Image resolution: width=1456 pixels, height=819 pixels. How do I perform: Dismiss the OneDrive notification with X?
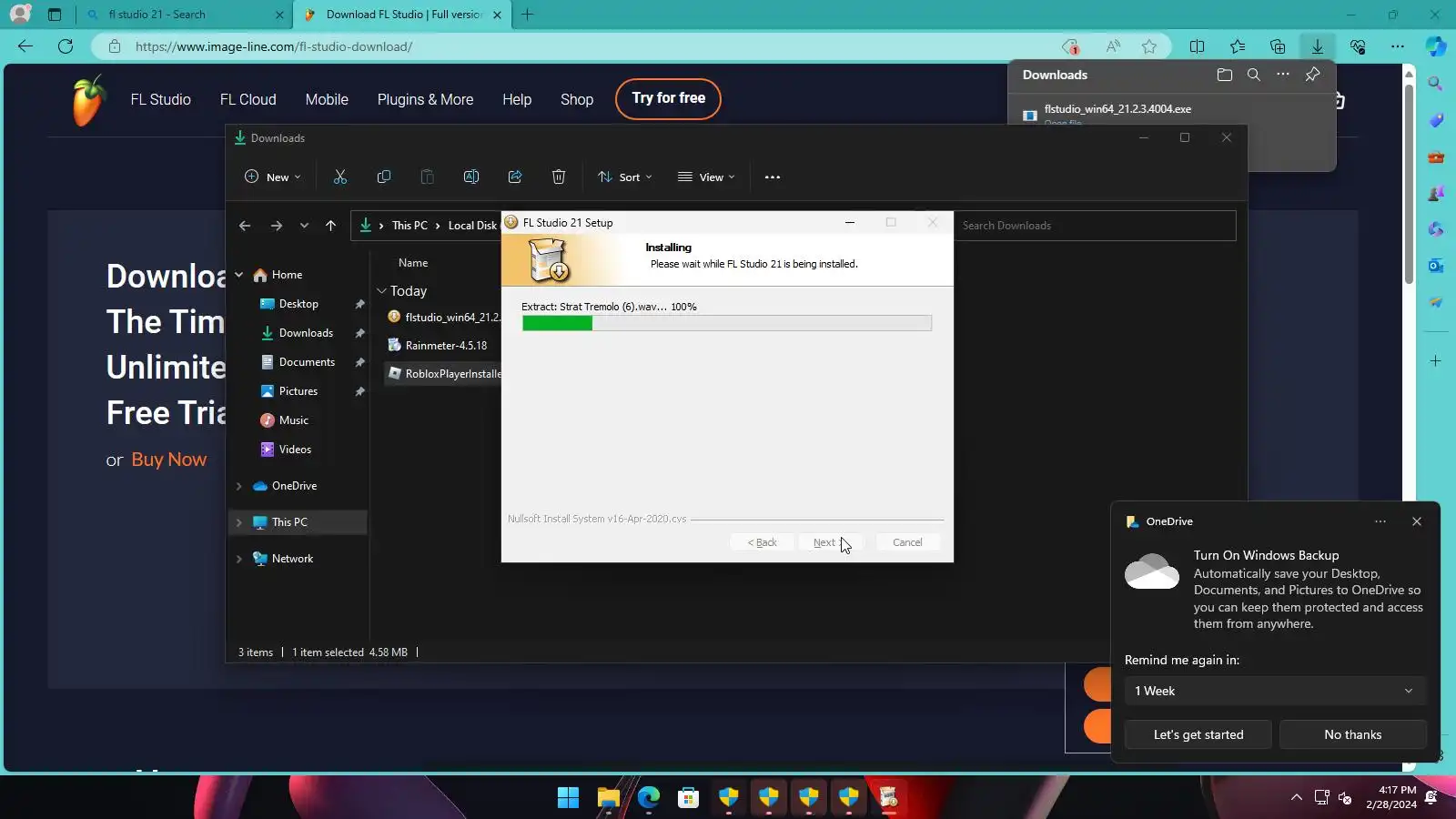[1417, 521]
